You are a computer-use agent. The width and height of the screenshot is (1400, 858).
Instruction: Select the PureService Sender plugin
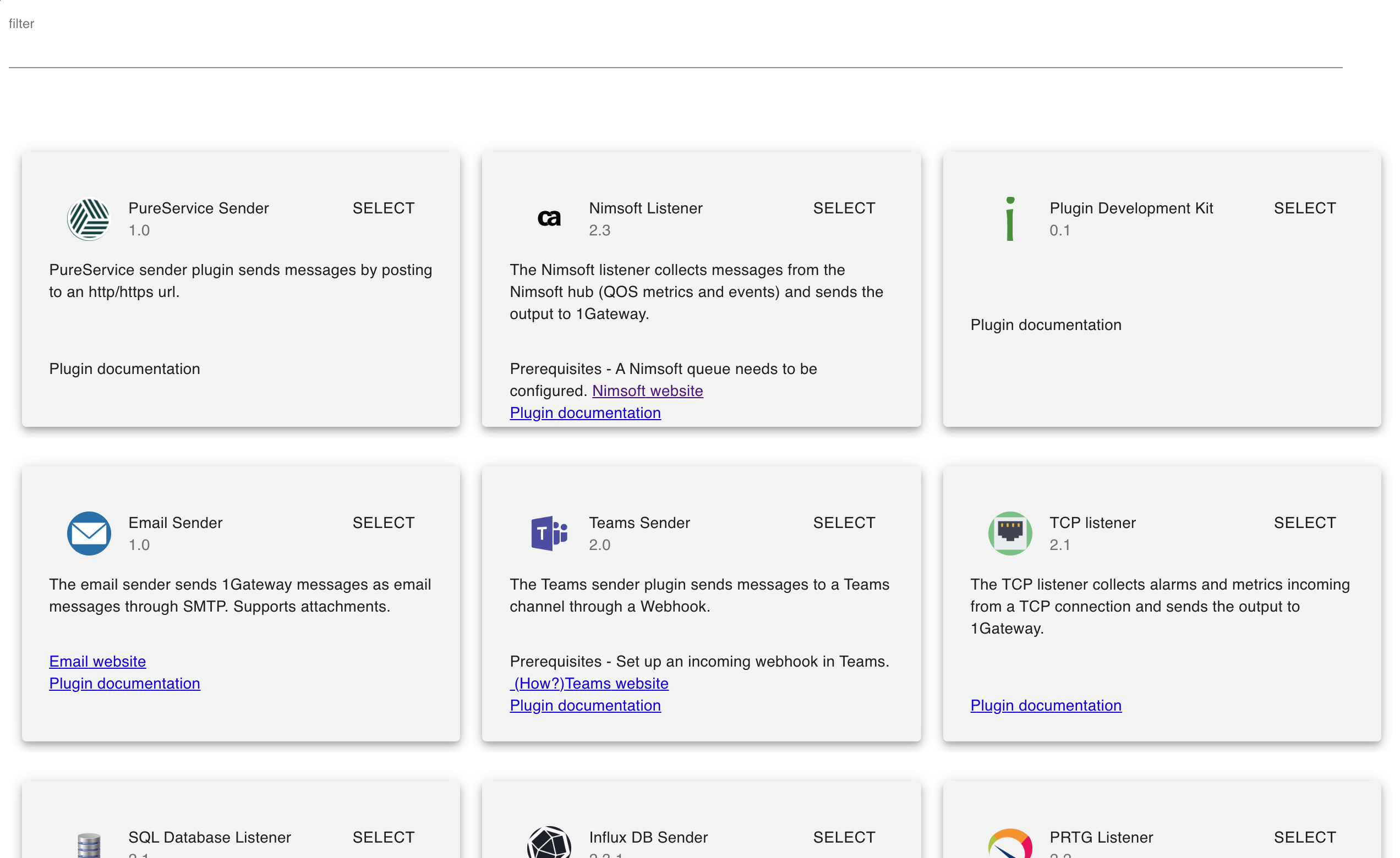[384, 208]
